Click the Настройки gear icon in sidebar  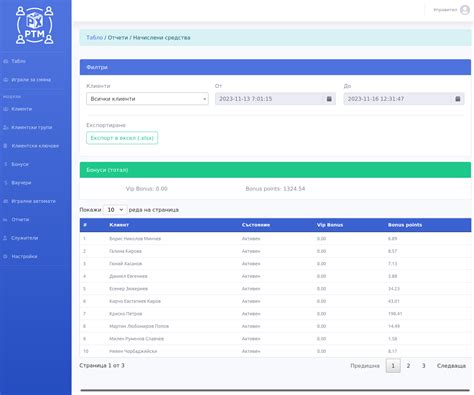6,256
